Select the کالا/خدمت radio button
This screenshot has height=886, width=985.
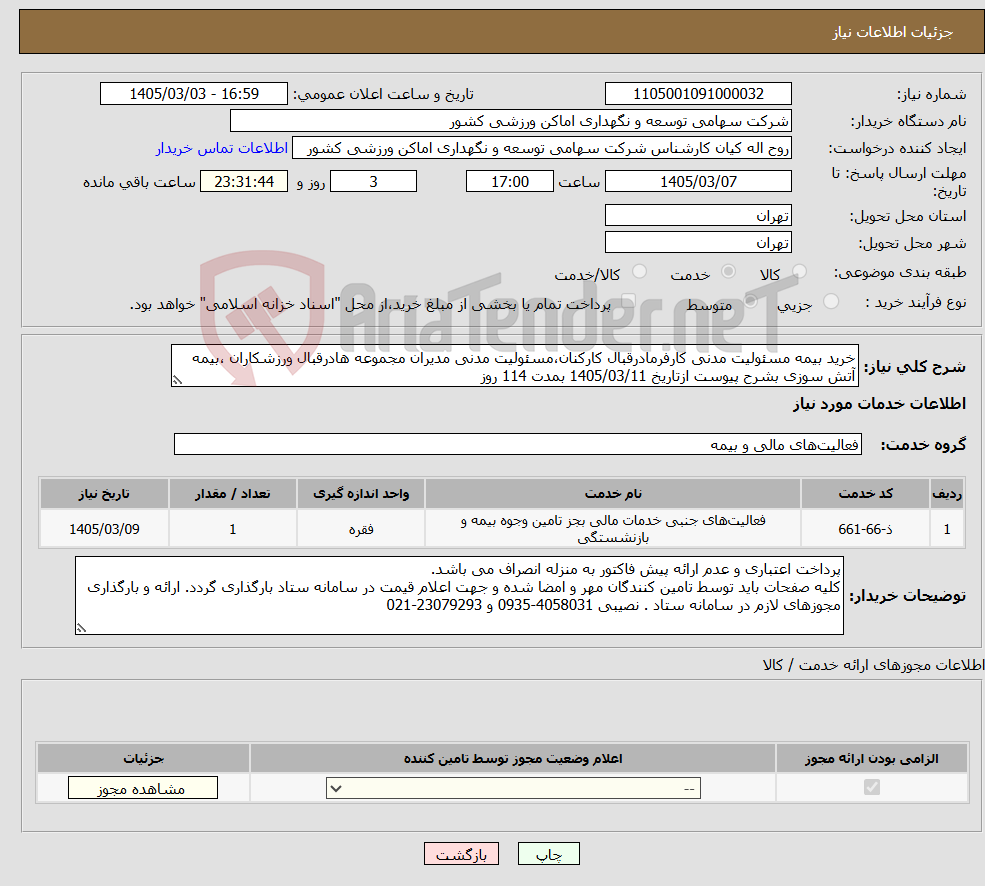639,271
